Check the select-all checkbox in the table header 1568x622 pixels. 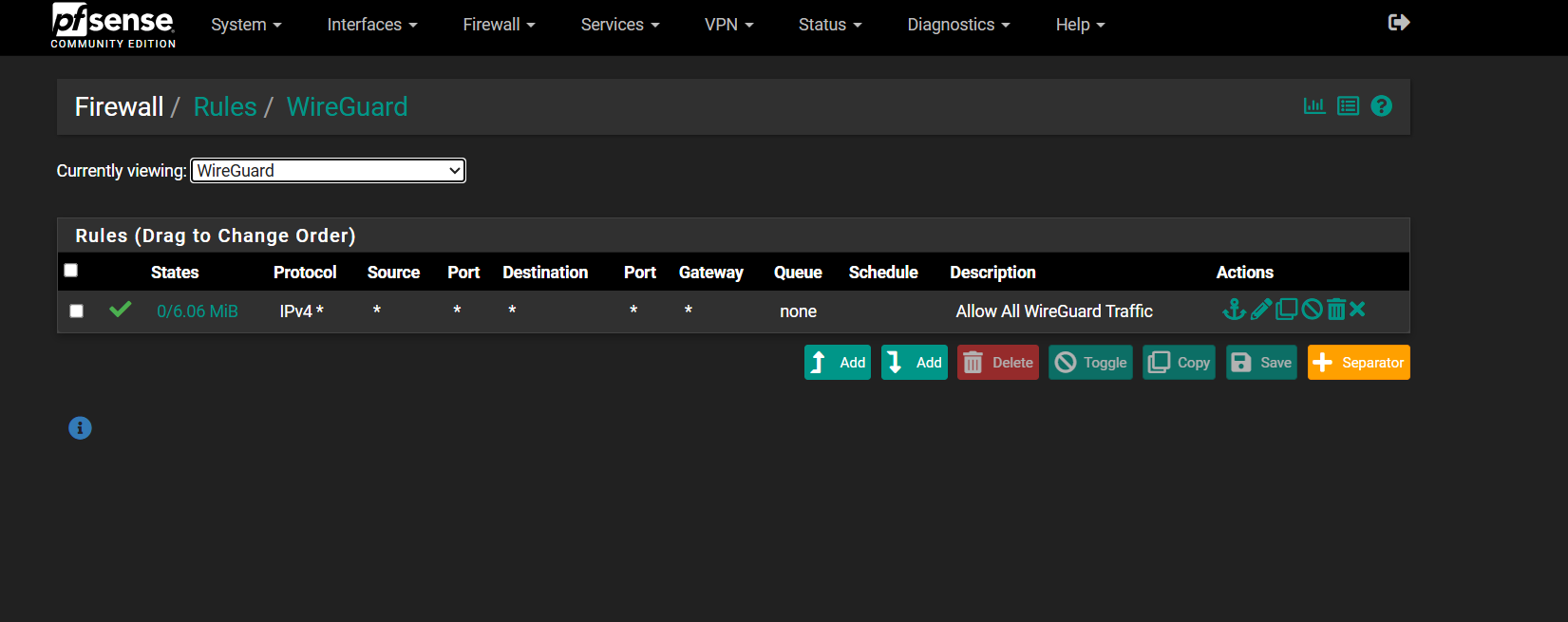click(x=71, y=271)
